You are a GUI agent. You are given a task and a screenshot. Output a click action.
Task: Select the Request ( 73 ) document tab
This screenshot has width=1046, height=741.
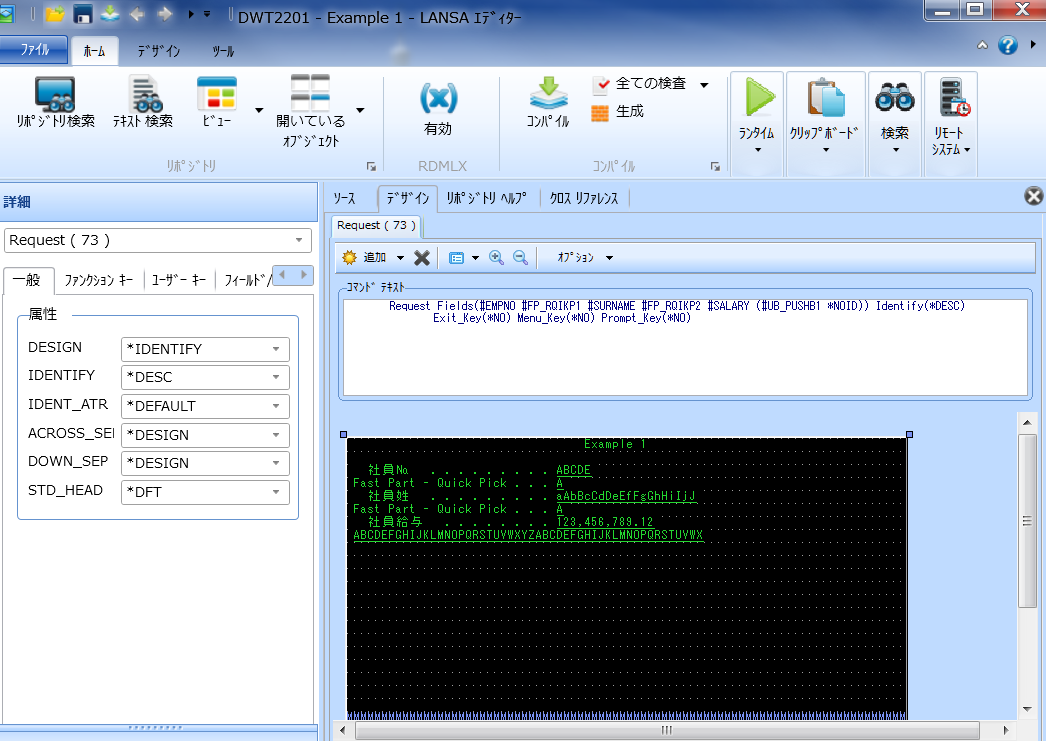[376, 225]
